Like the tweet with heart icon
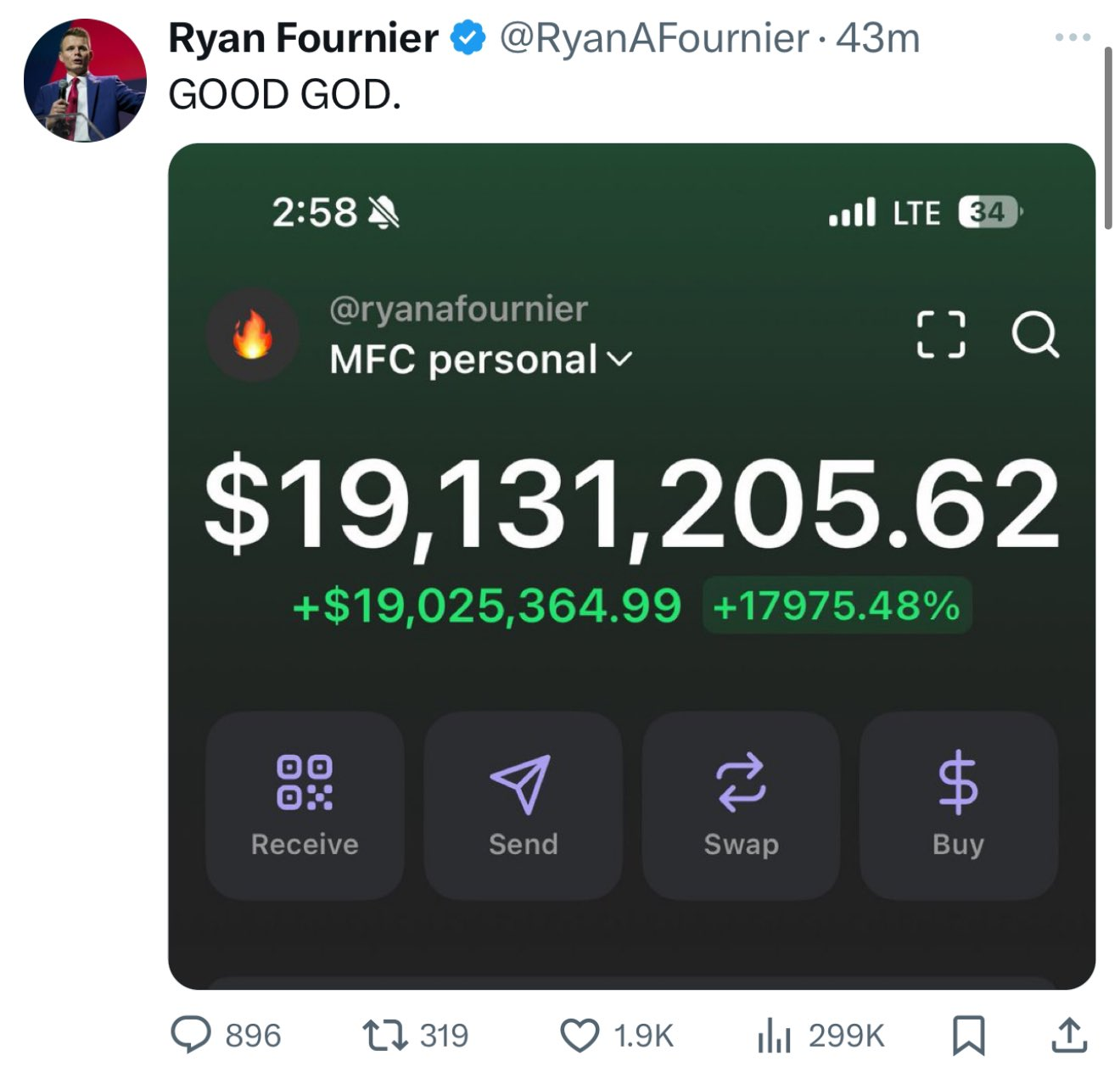This screenshot has height=1084, width=1120. pyautogui.click(x=580, y=1036)
